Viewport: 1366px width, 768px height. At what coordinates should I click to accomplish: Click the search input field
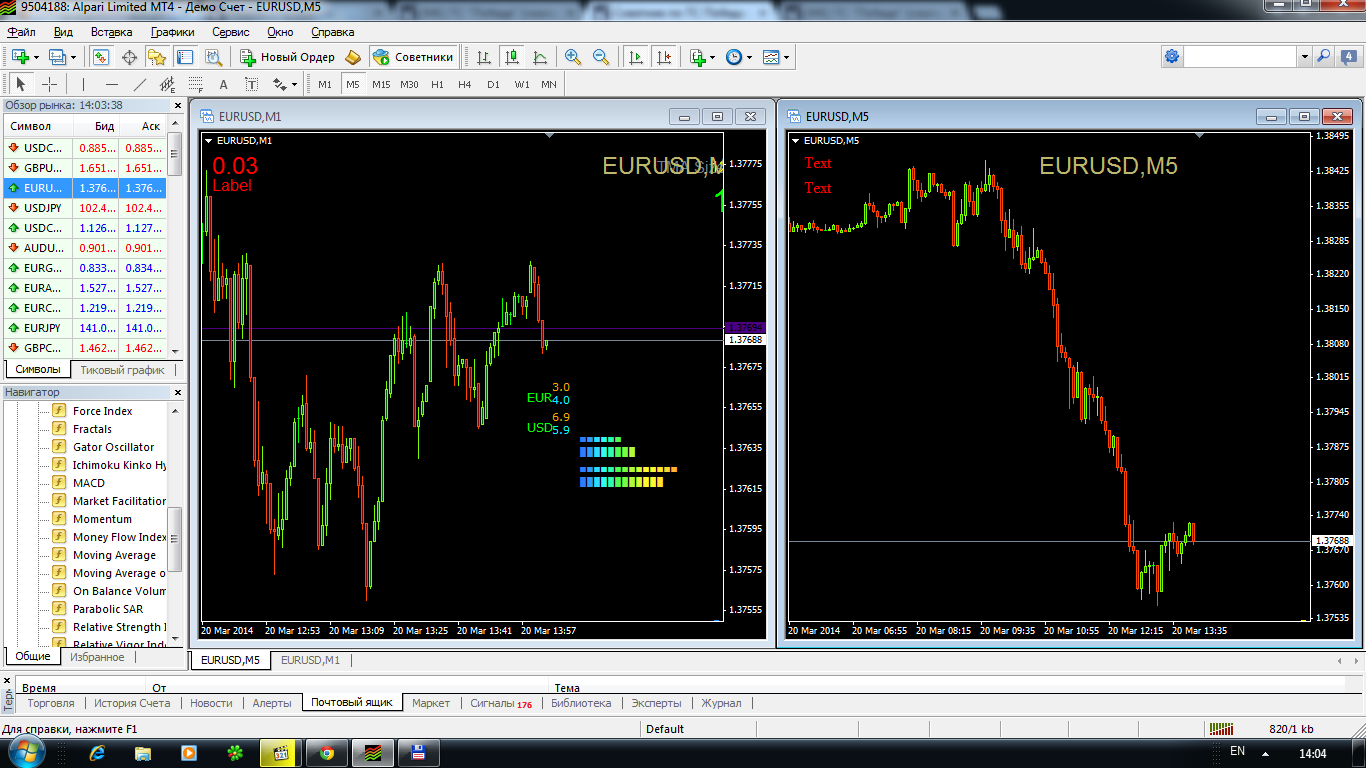point(1241,57)
